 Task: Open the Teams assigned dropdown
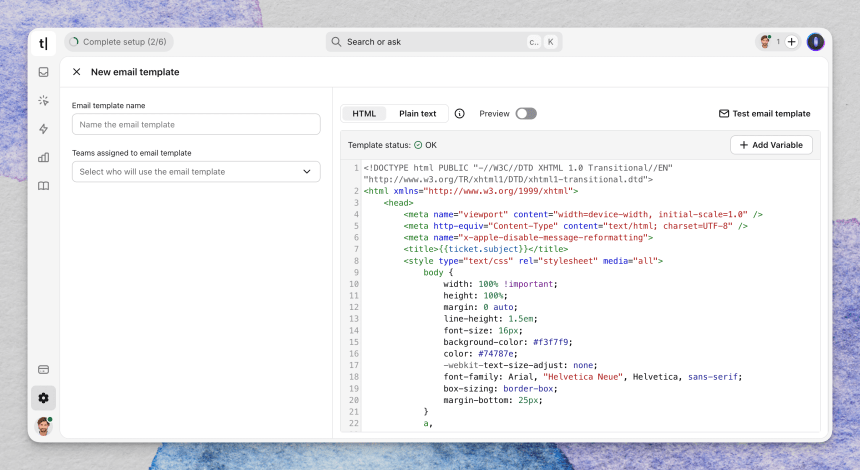196,172
